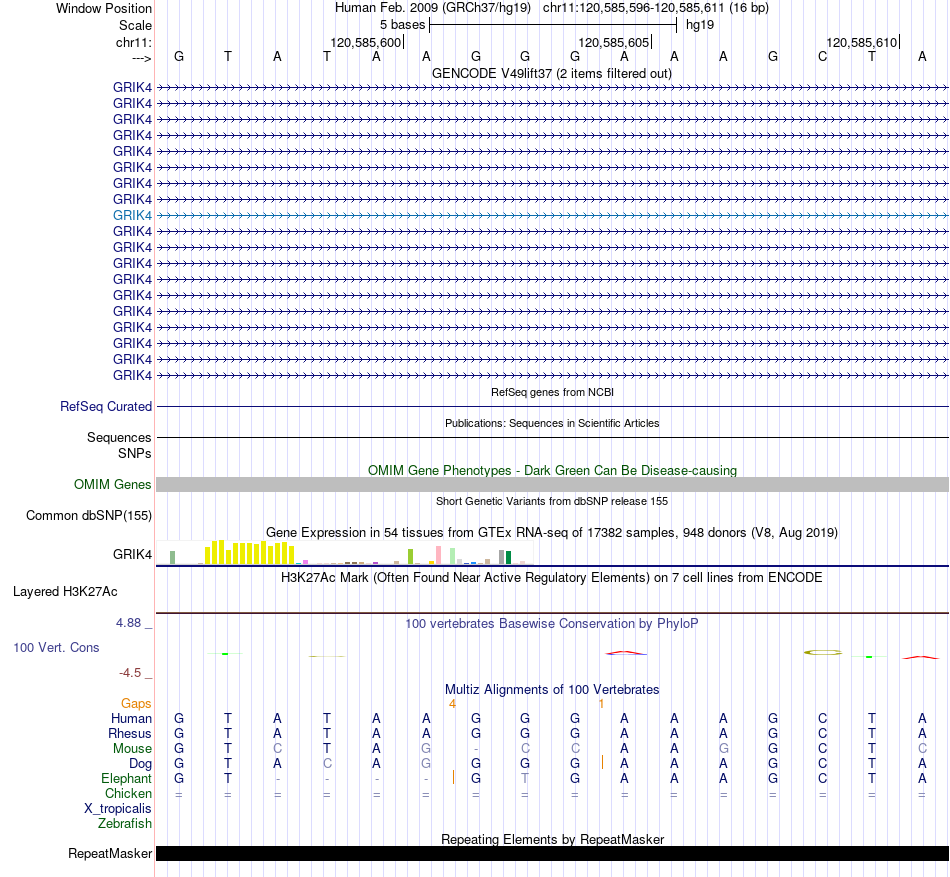Click 'Publications: Sequences in Scientific Articles' title
Image resolution: width=950 pixels, height=877 pixels.
pos(552,423)
